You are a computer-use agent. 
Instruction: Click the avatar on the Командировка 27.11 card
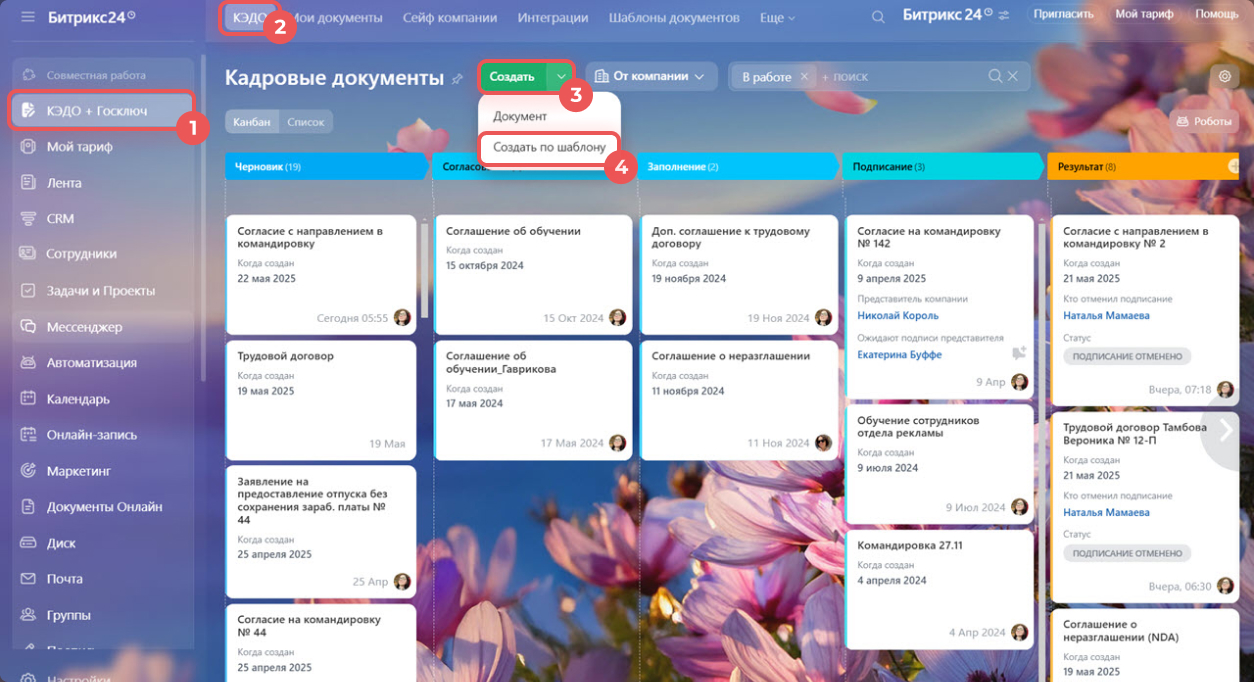coord(1019,632)
